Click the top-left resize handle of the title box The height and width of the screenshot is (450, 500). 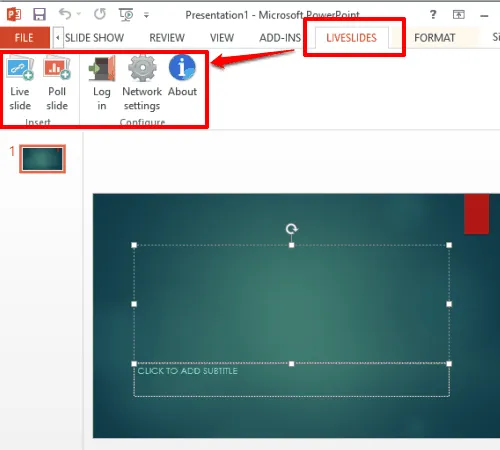point(134,245)
